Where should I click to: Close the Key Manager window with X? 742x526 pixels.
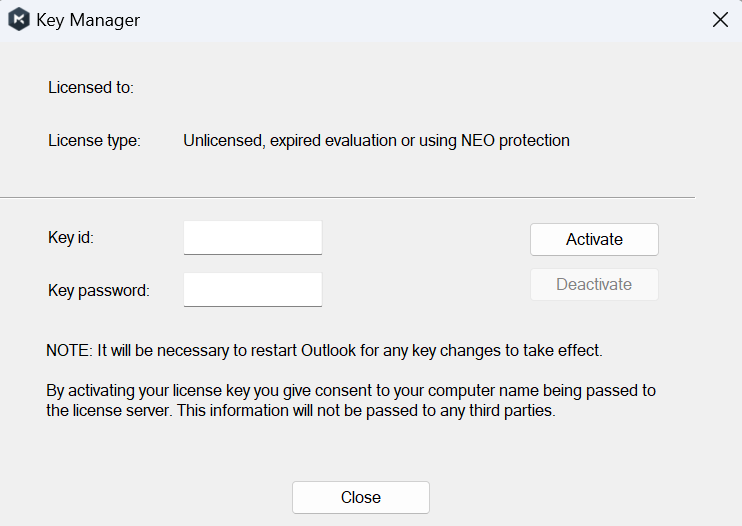[x=720, y=20]
